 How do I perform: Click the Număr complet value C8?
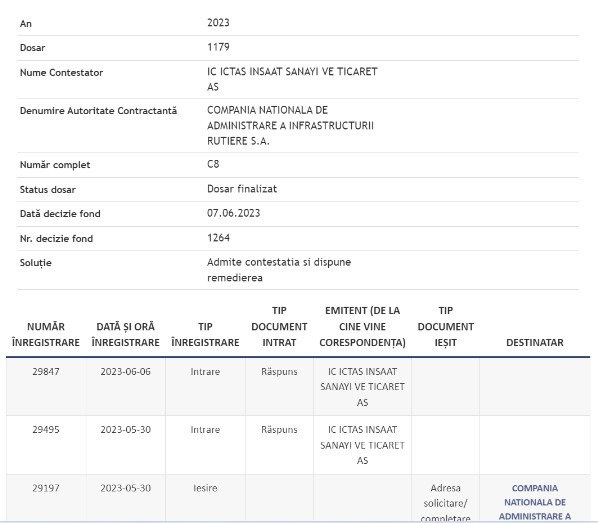213,164
